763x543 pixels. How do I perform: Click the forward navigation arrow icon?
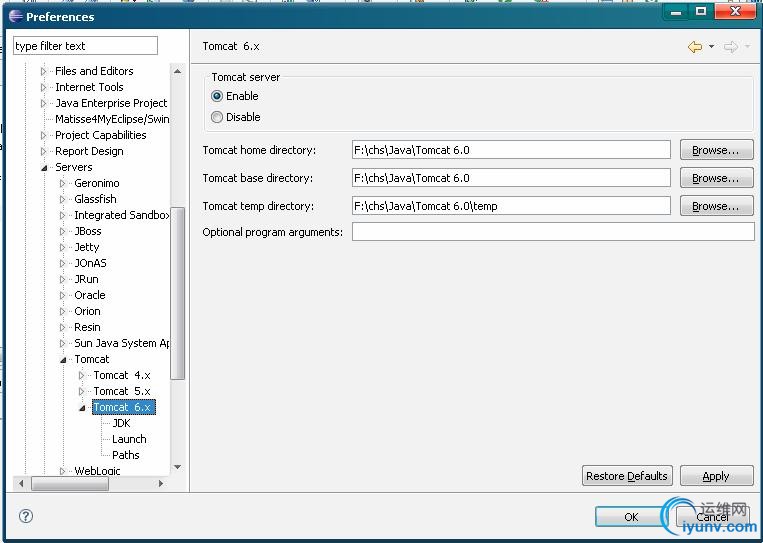(x=730, y=47)
